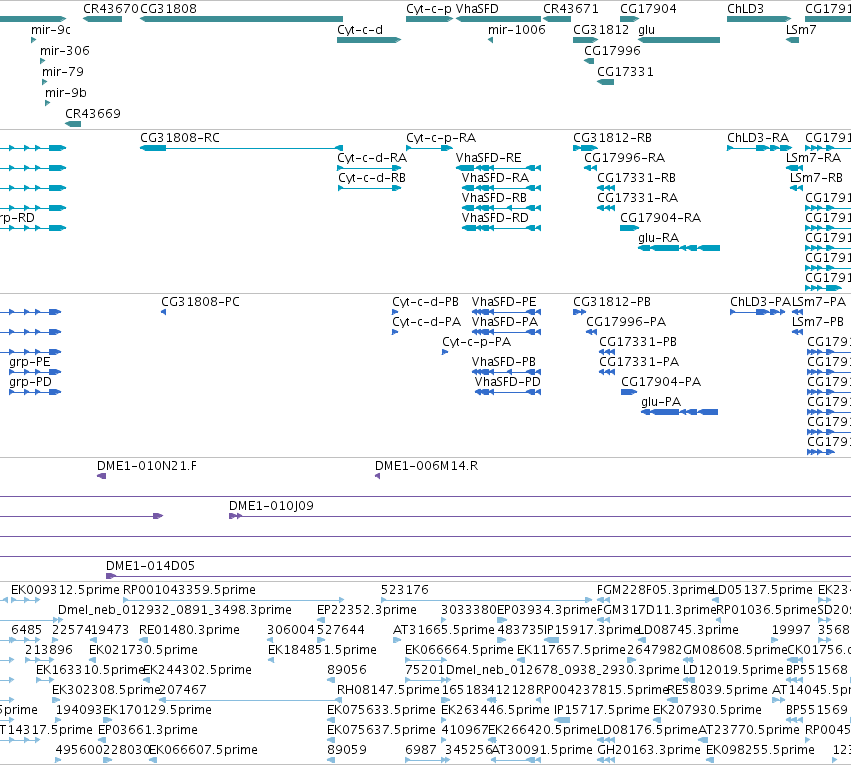Image resolution: width=851 pixels, height=765 pixels.
Task: Select the EK021730.5prime EST label
Action: (143, 650)
